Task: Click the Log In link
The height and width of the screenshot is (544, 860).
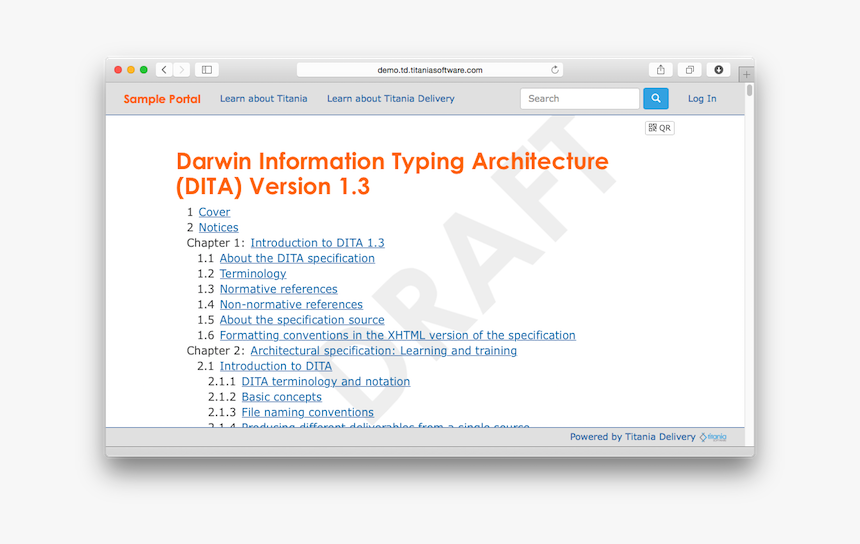Action: click(x=702, y=99)
